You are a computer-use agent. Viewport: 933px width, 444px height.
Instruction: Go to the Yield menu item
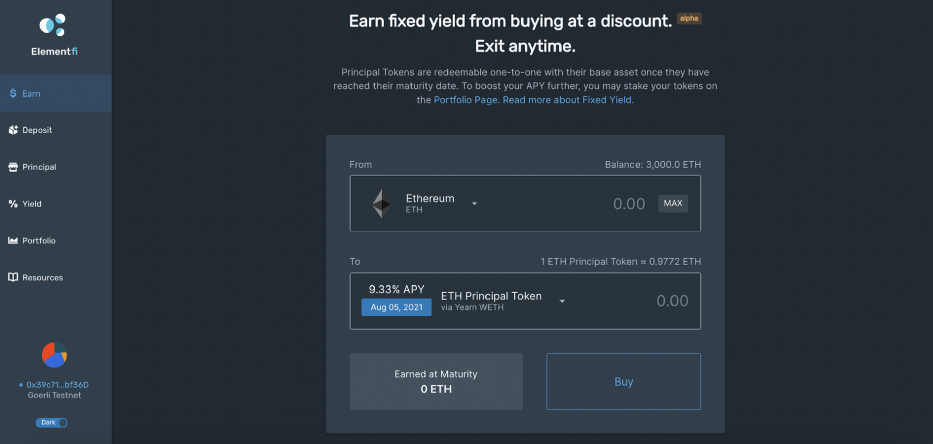point(32,204)
